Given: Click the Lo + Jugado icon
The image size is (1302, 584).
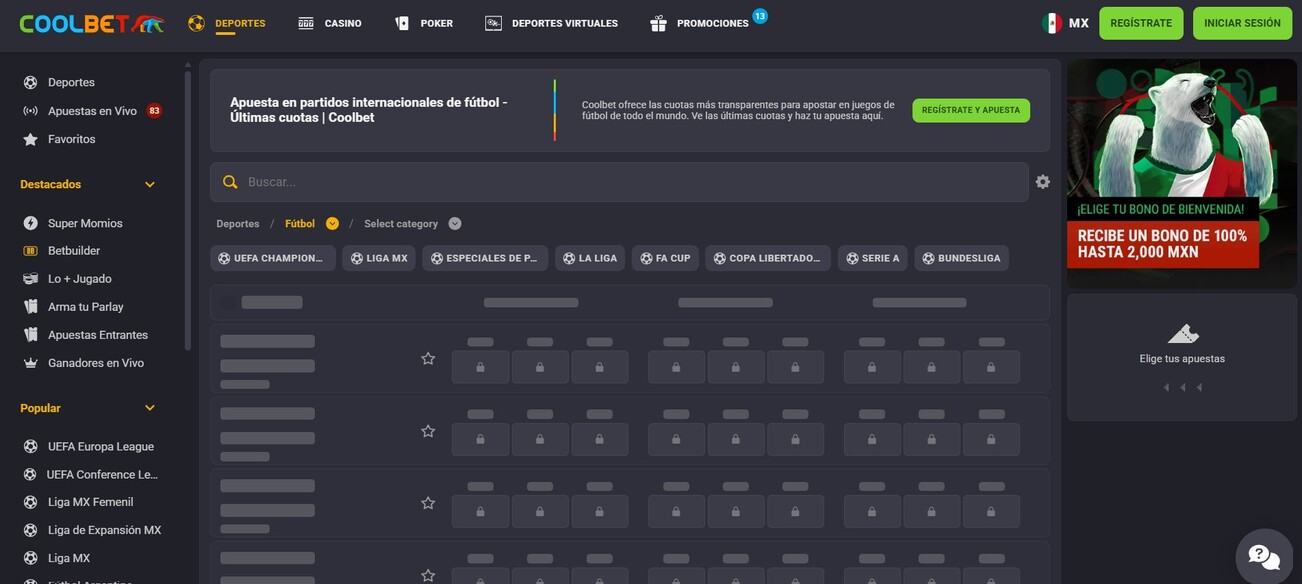Looking at the screenshot, I should [x=31, y=279].
